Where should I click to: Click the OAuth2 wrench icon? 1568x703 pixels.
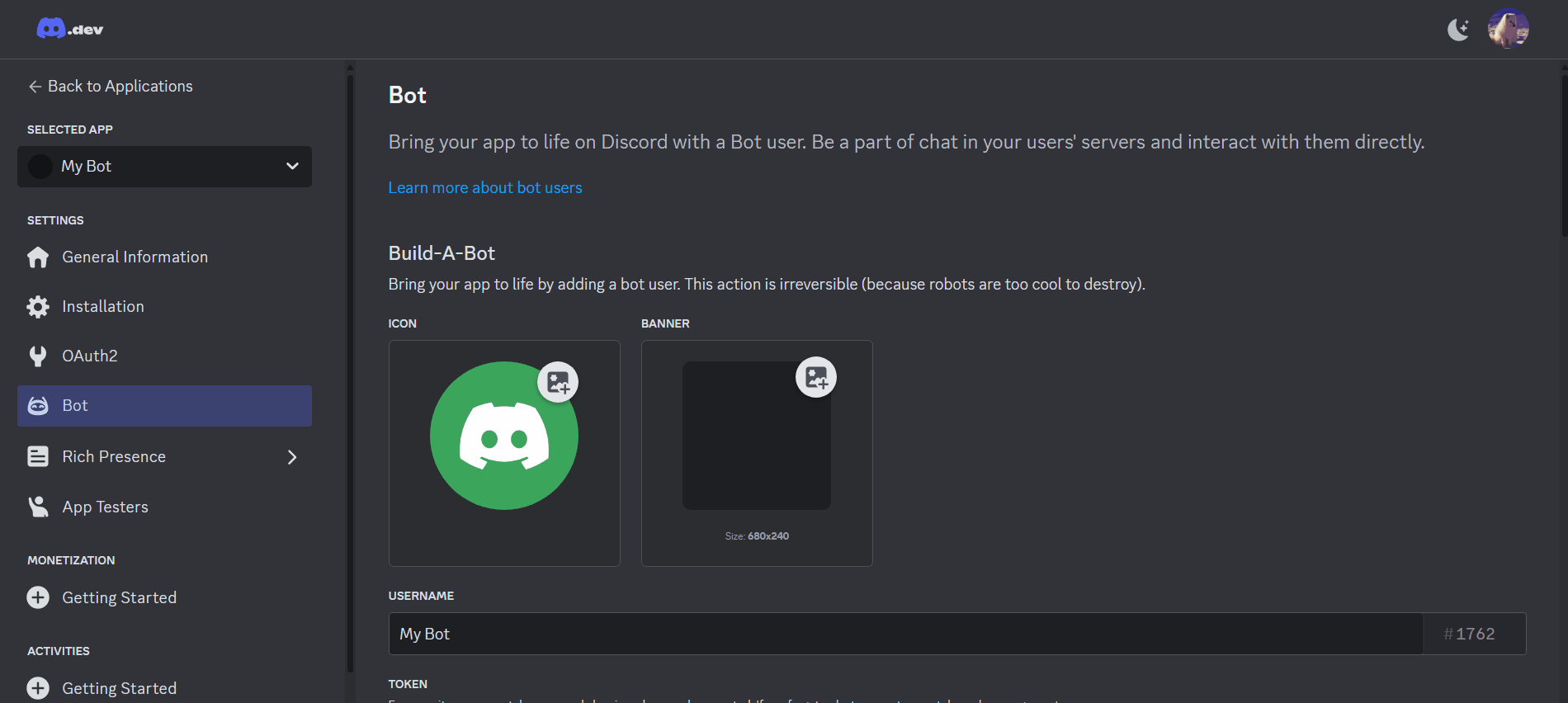pyautogui.click(x=38, y=356)
